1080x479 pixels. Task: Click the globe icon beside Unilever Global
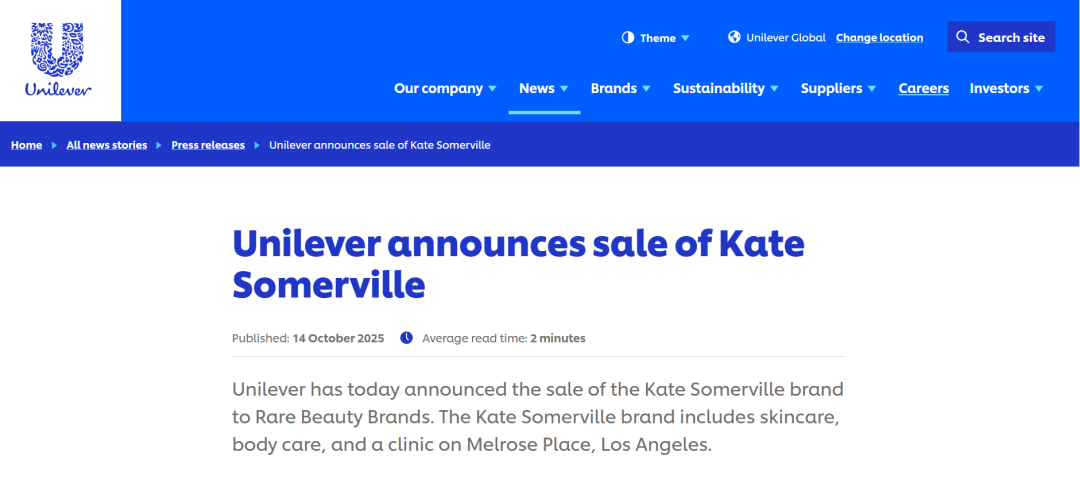point(734,38)
